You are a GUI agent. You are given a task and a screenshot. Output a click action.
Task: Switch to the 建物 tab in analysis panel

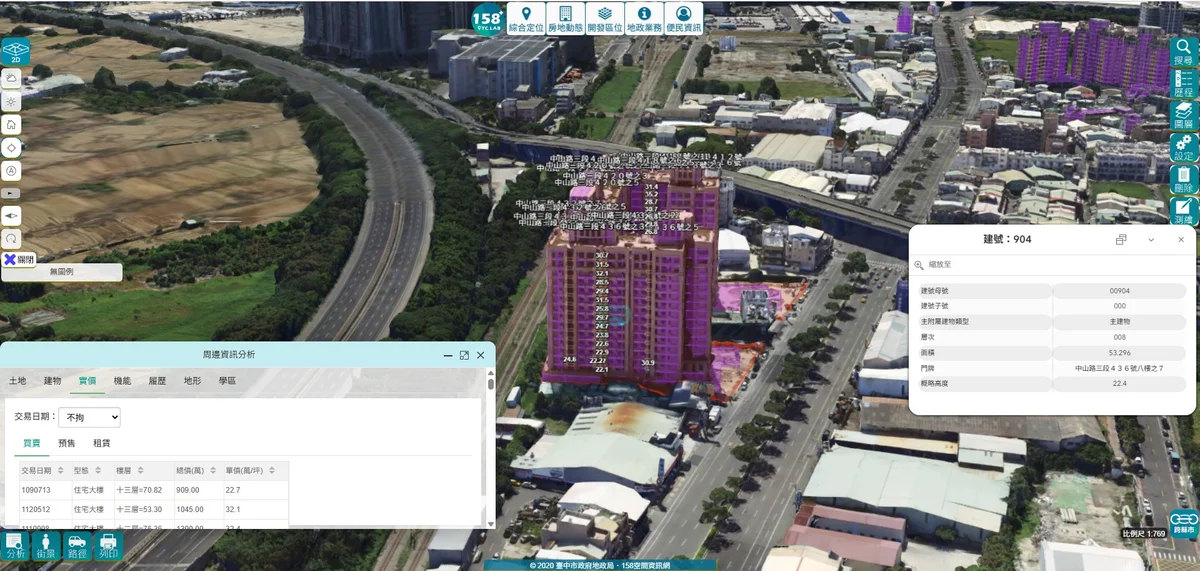pos(53,381)
